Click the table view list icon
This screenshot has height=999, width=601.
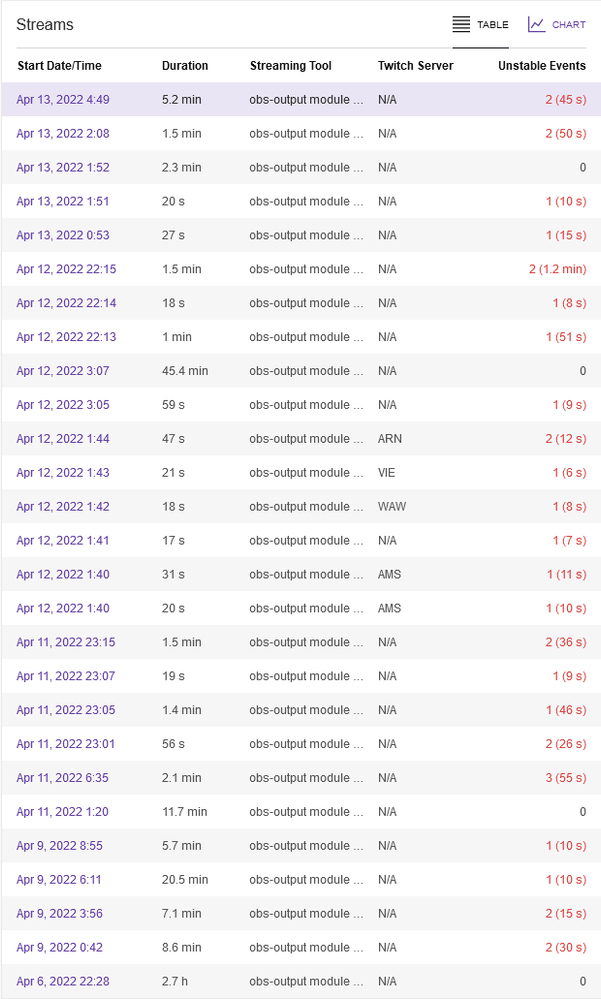[x=461, y=24]
